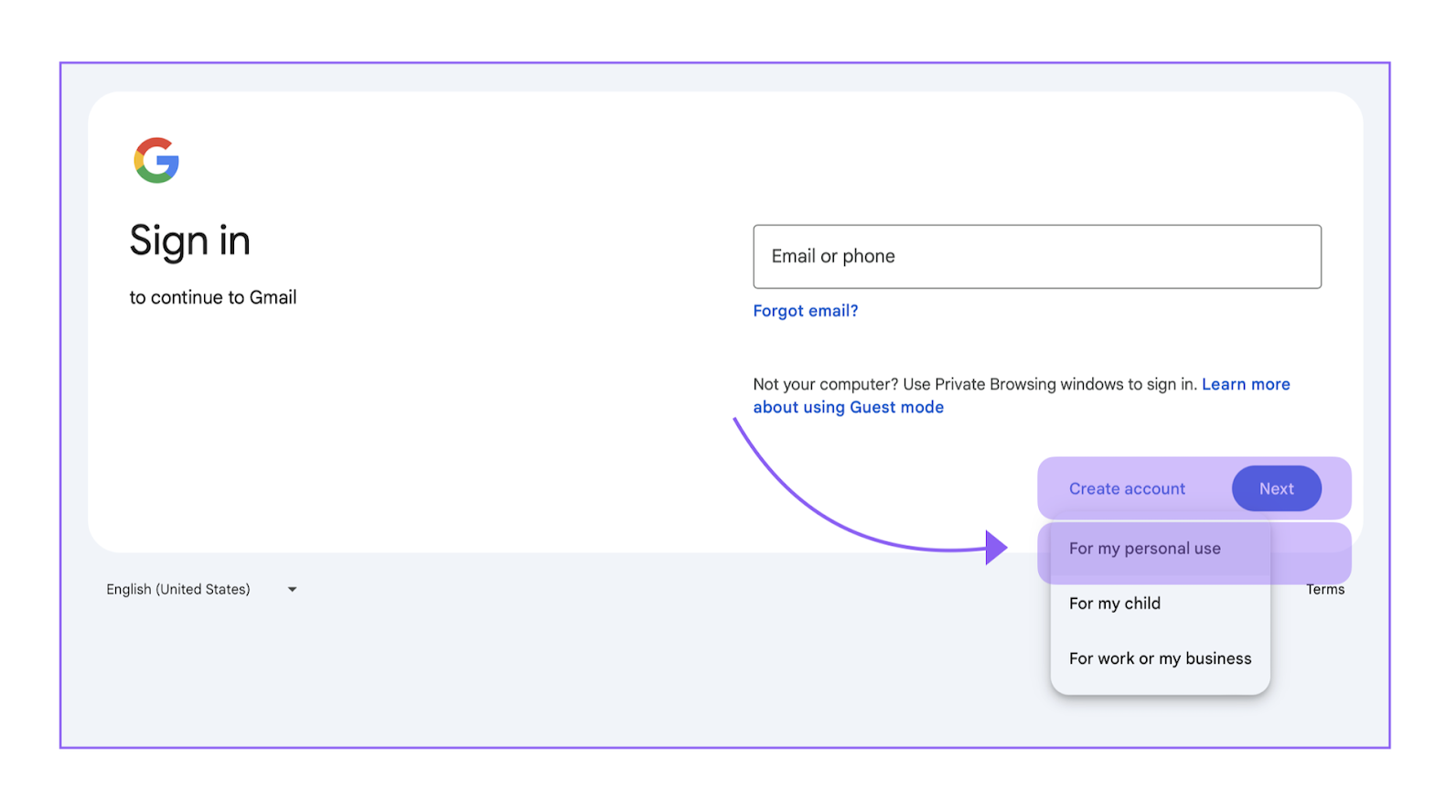The height and width of the screenshot is (812, 1456).
Task: Open the Create account dropdown menu
Action: click(1127, 488)
